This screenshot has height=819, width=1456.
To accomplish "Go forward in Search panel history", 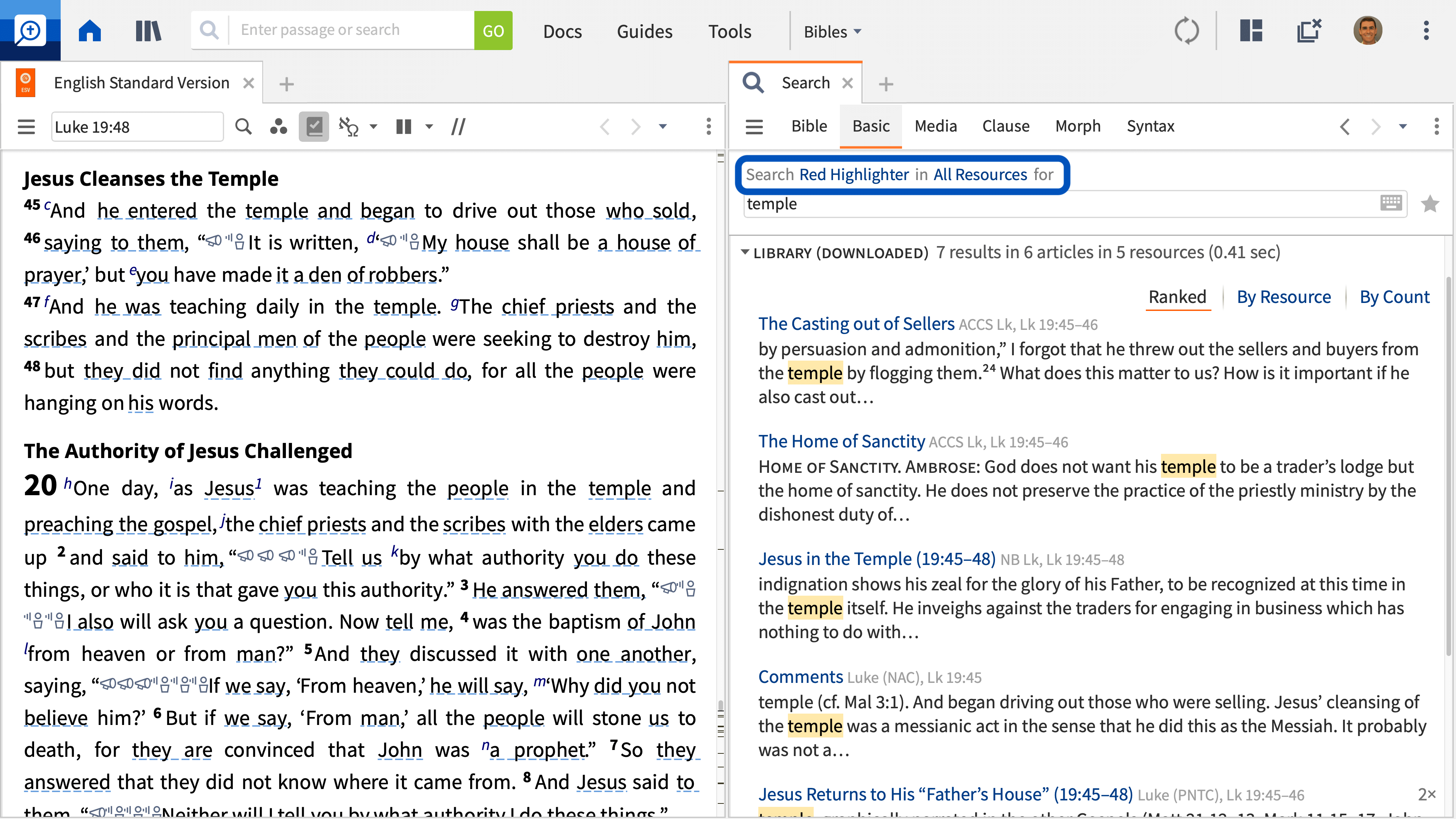I will click(1376, 127).
